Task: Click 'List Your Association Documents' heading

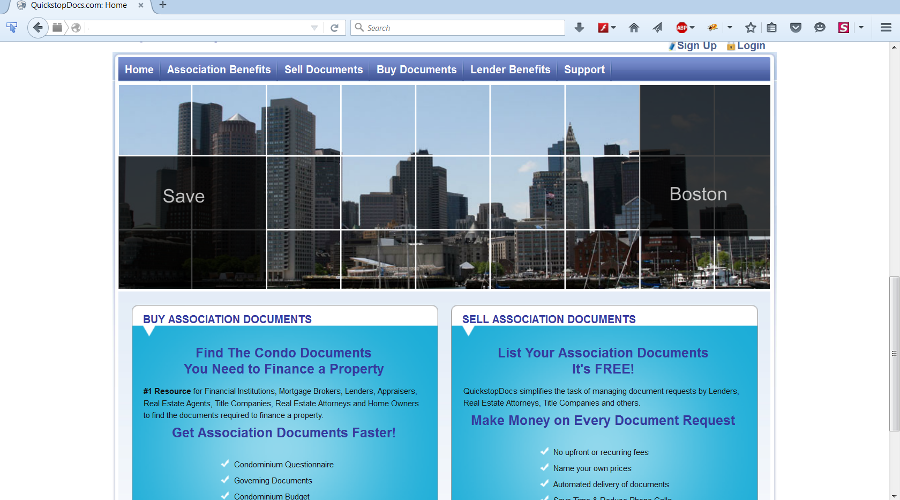Action: [603, 353]
